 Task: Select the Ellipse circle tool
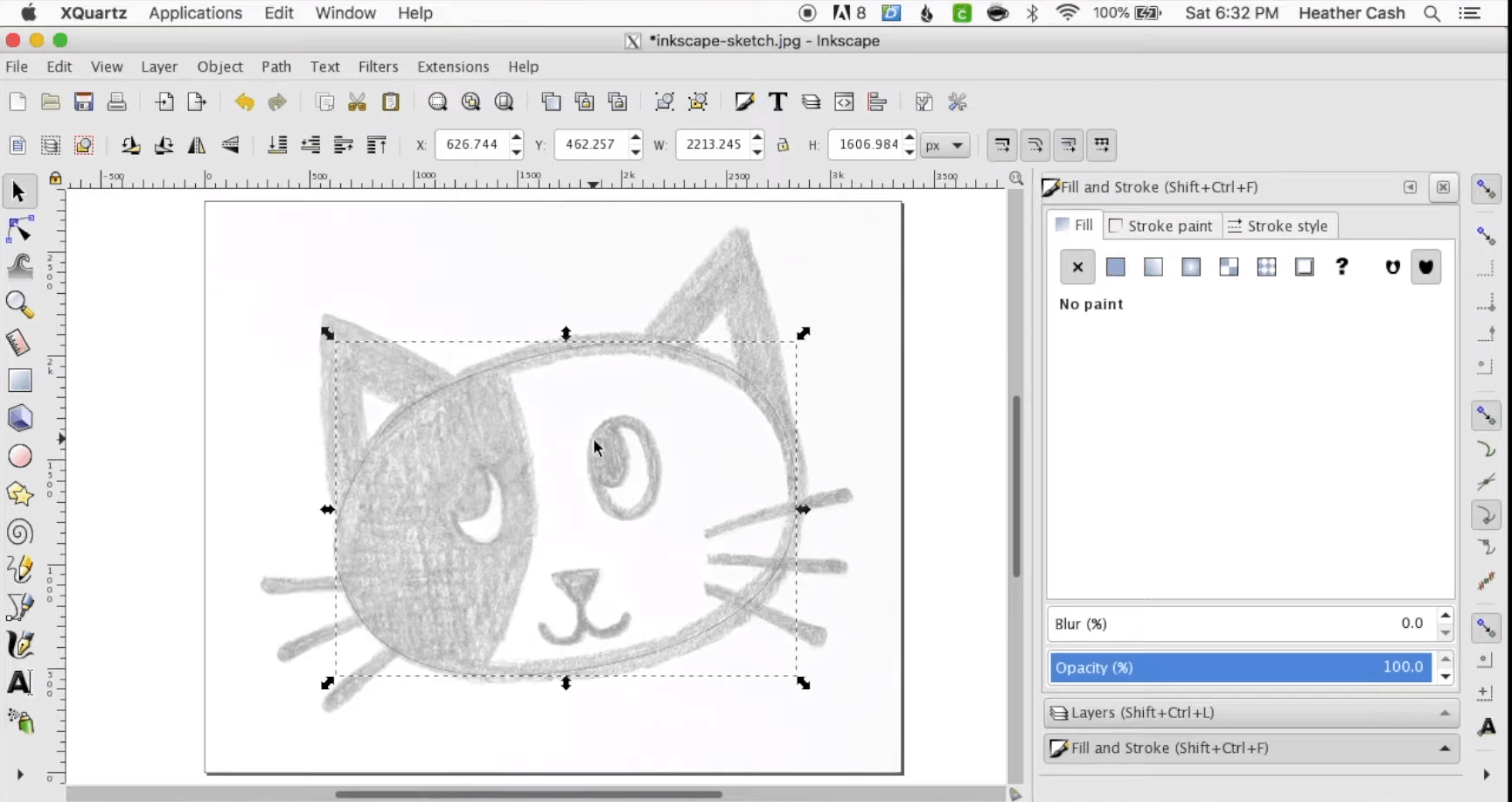[19, 456]
